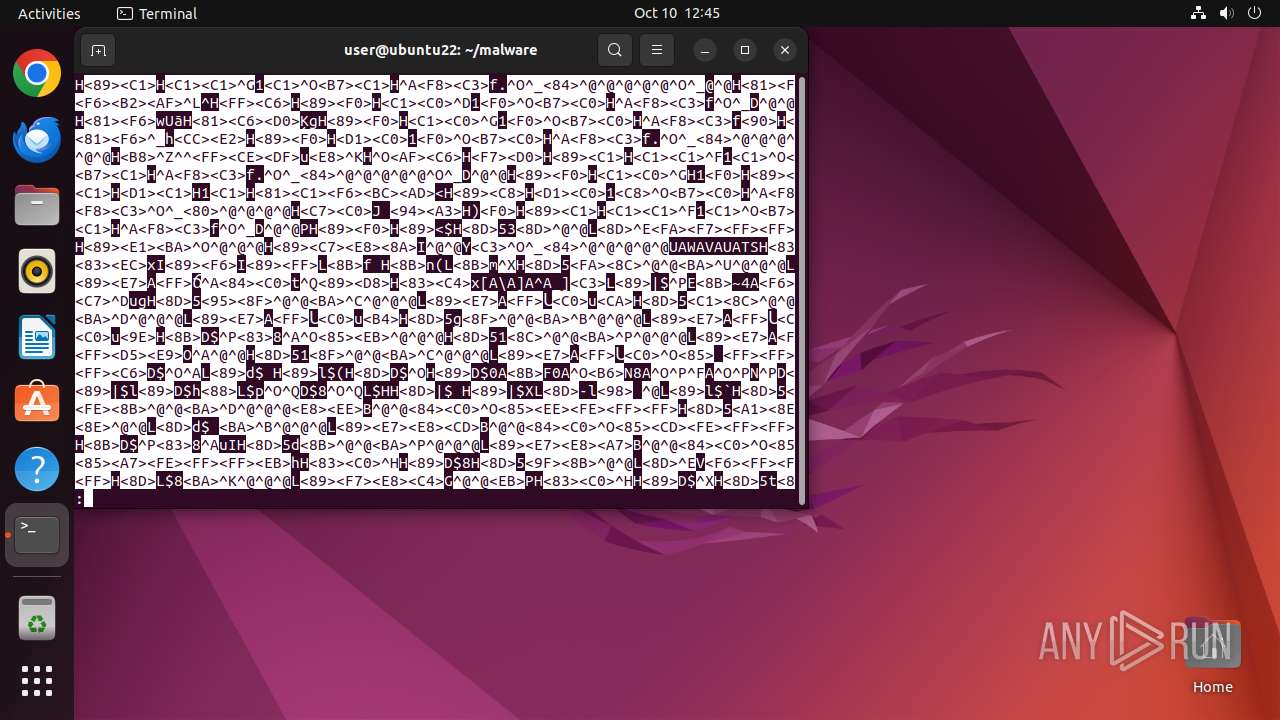
Task: Open Home folder desktop icon
Action: coord(1212,657)
